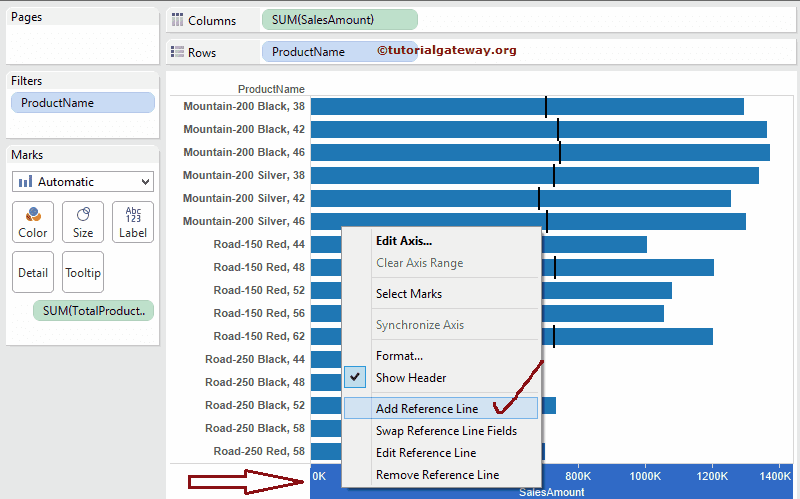Screen dimensions: 800x499
Task: Click the ProductName column header
Action: pos(271,89)
